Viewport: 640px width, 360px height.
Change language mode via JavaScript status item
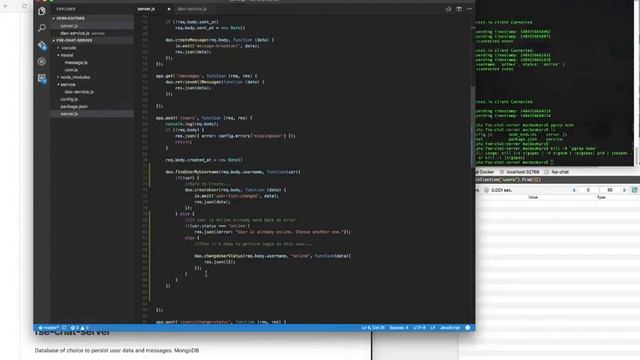click(x=450, y=328)
